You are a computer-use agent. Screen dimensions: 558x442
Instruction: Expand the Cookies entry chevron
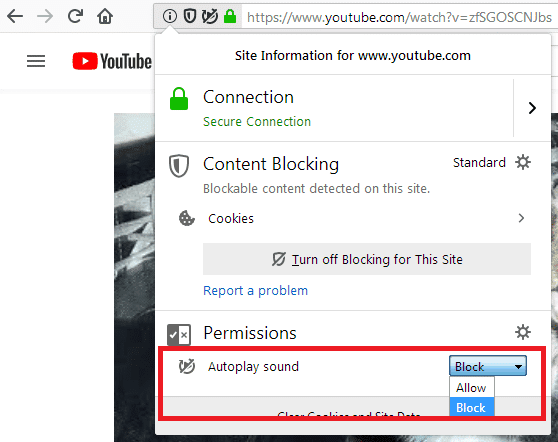tap(521, 218)
